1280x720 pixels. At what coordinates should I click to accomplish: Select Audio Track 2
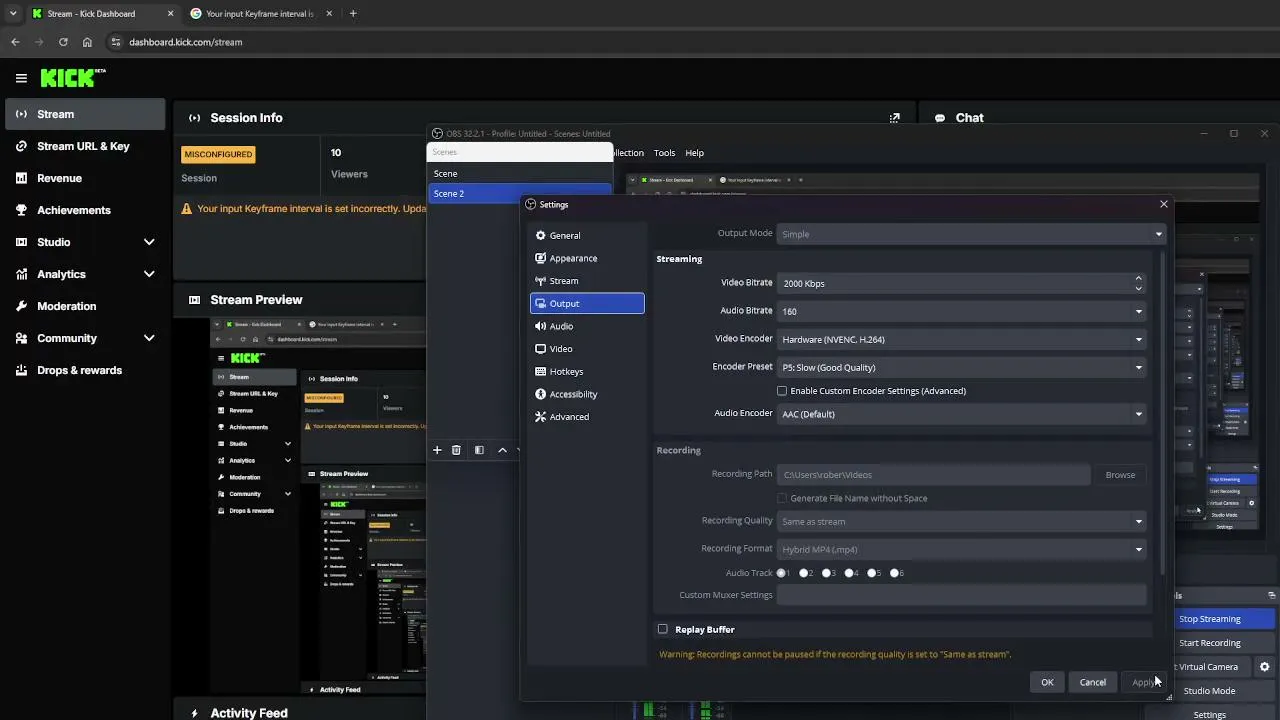click(804, 573)
